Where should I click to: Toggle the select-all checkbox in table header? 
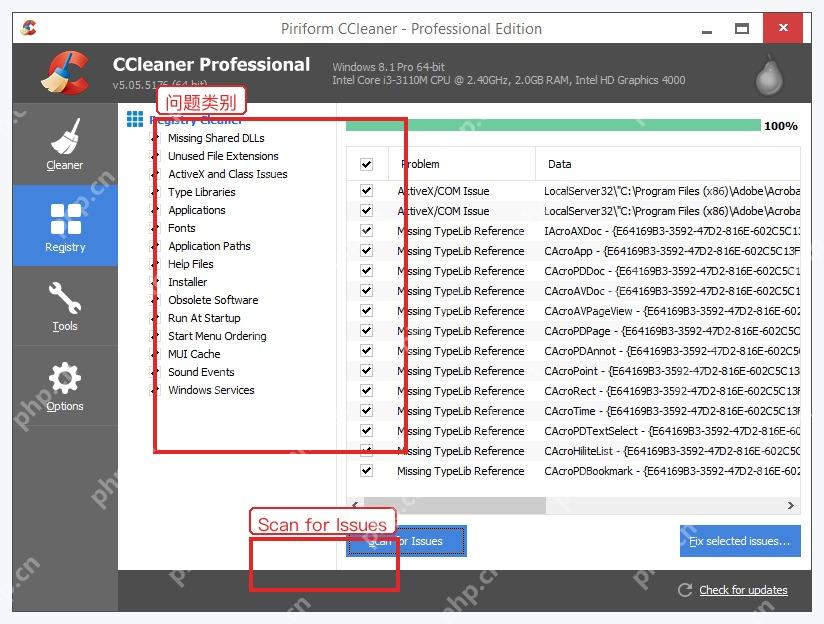point(366,164)
